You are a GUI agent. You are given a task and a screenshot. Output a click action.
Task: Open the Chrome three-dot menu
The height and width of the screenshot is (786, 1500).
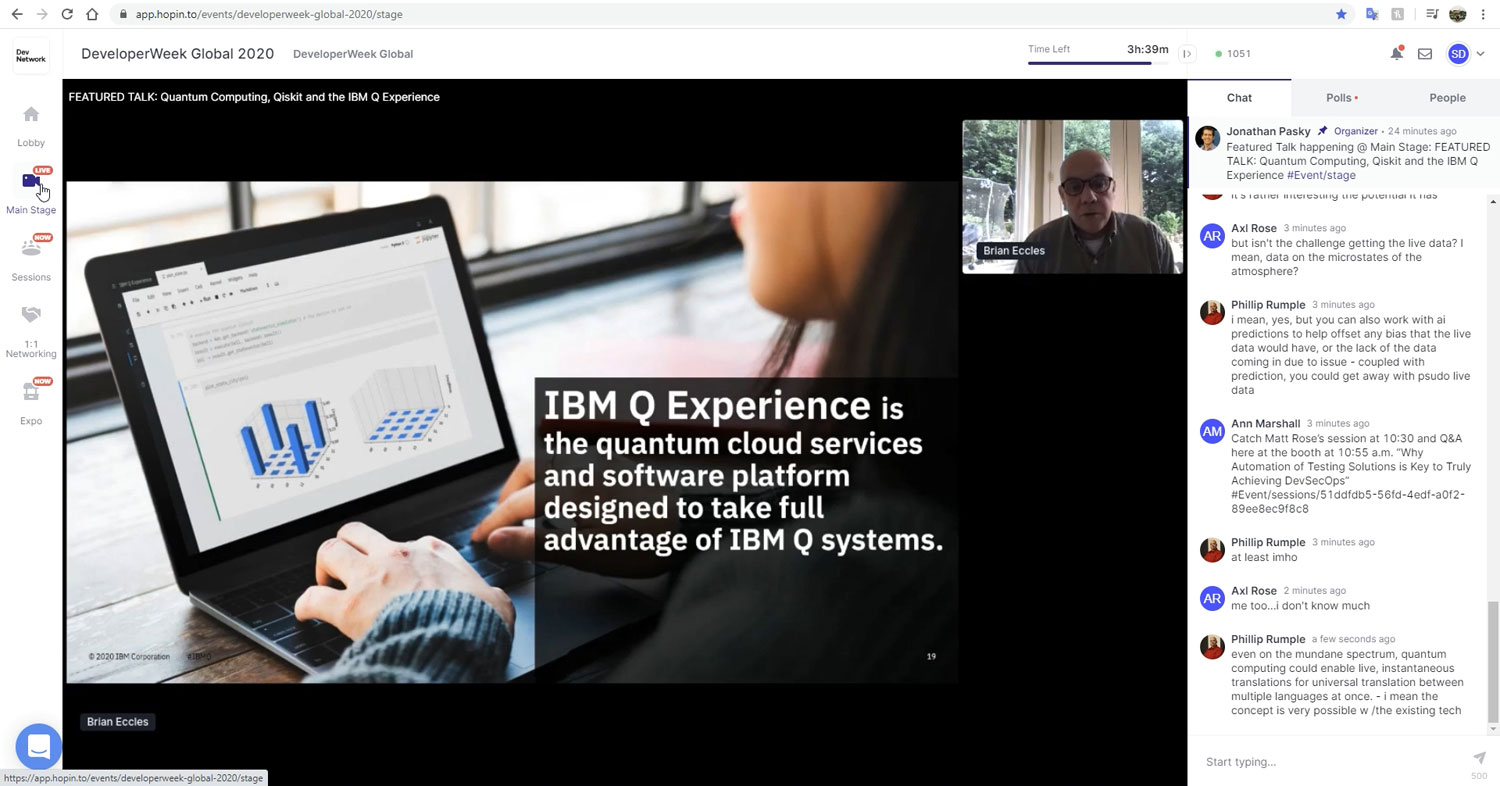(x=1483, y=14)
